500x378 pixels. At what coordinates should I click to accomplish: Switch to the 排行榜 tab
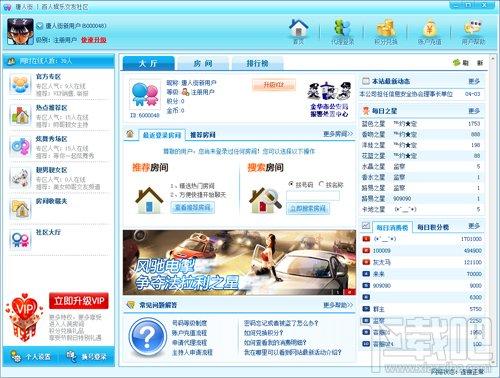coord(257,63)
